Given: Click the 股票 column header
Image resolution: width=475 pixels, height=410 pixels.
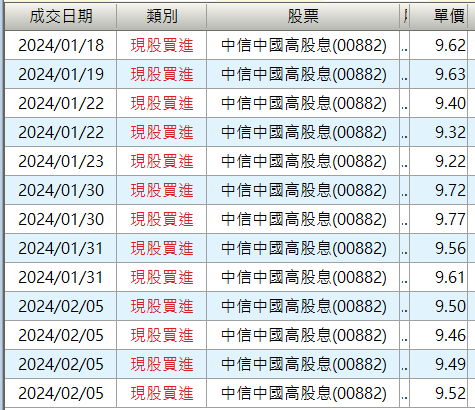Looking at the screenshot, I should 303,16.
